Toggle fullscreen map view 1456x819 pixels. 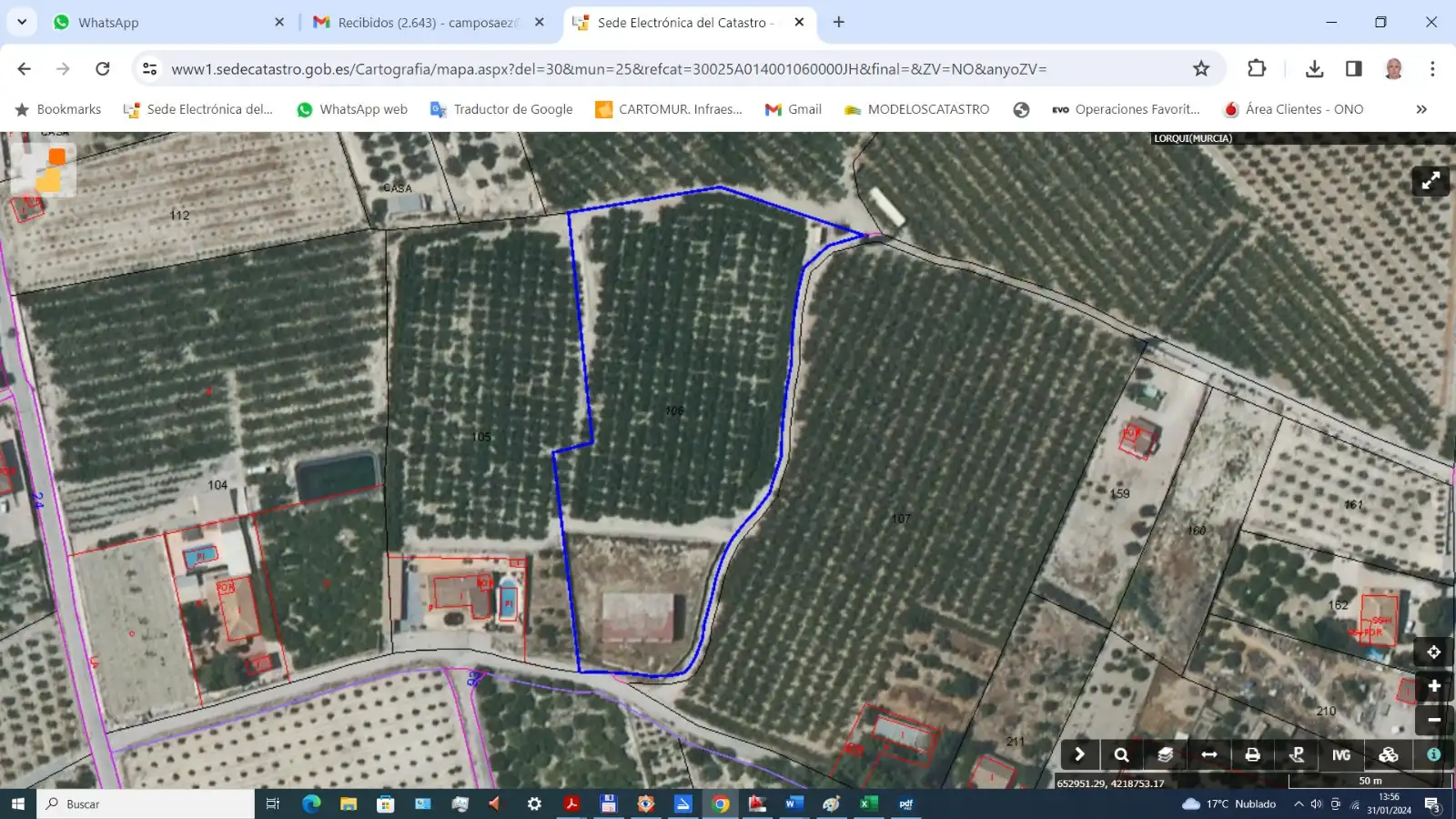pyautogui.click(x=1431, y=181)
